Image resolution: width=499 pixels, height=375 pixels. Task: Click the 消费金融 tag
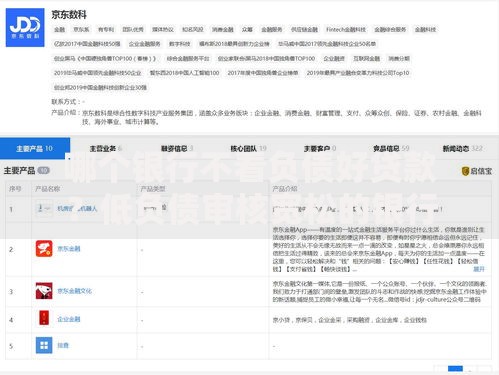223,30
